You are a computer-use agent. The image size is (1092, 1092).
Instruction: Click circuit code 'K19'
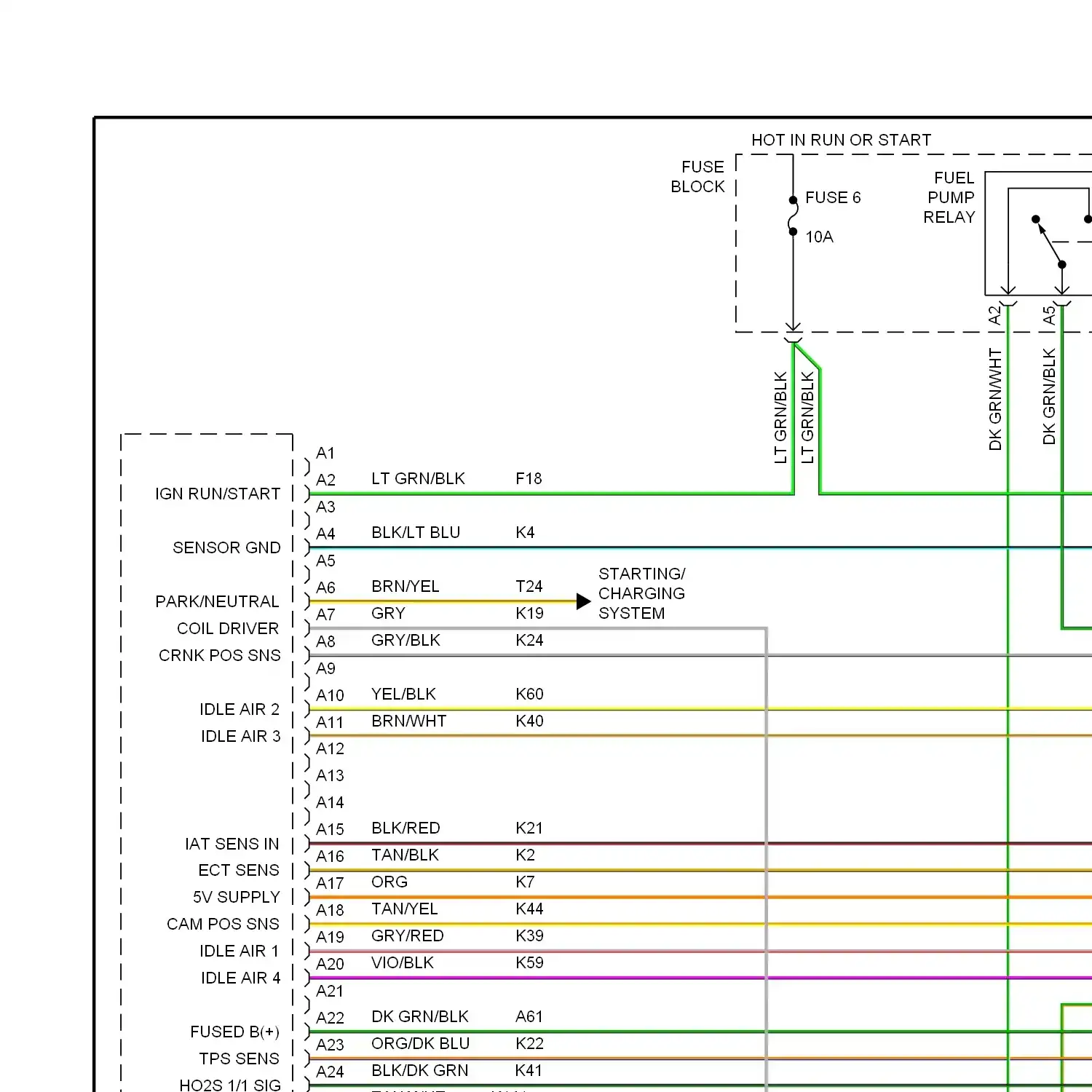click(x=529, y=613)
